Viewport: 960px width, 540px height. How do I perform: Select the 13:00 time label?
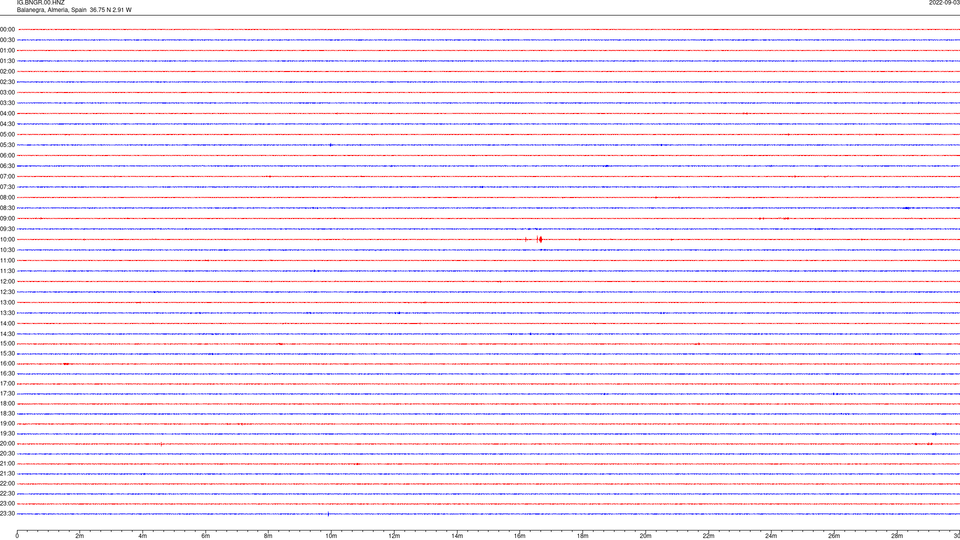(x=7, y=302)
